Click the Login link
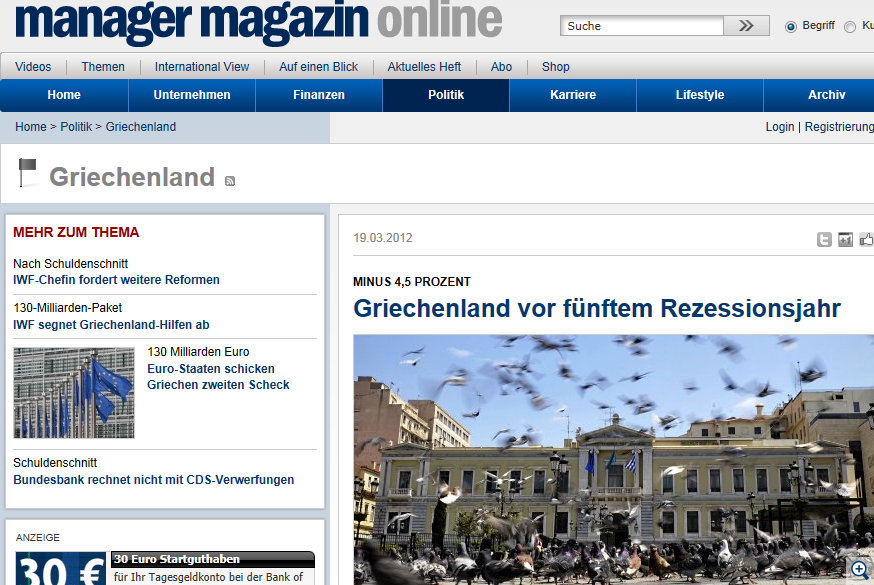 click(780, 127)
